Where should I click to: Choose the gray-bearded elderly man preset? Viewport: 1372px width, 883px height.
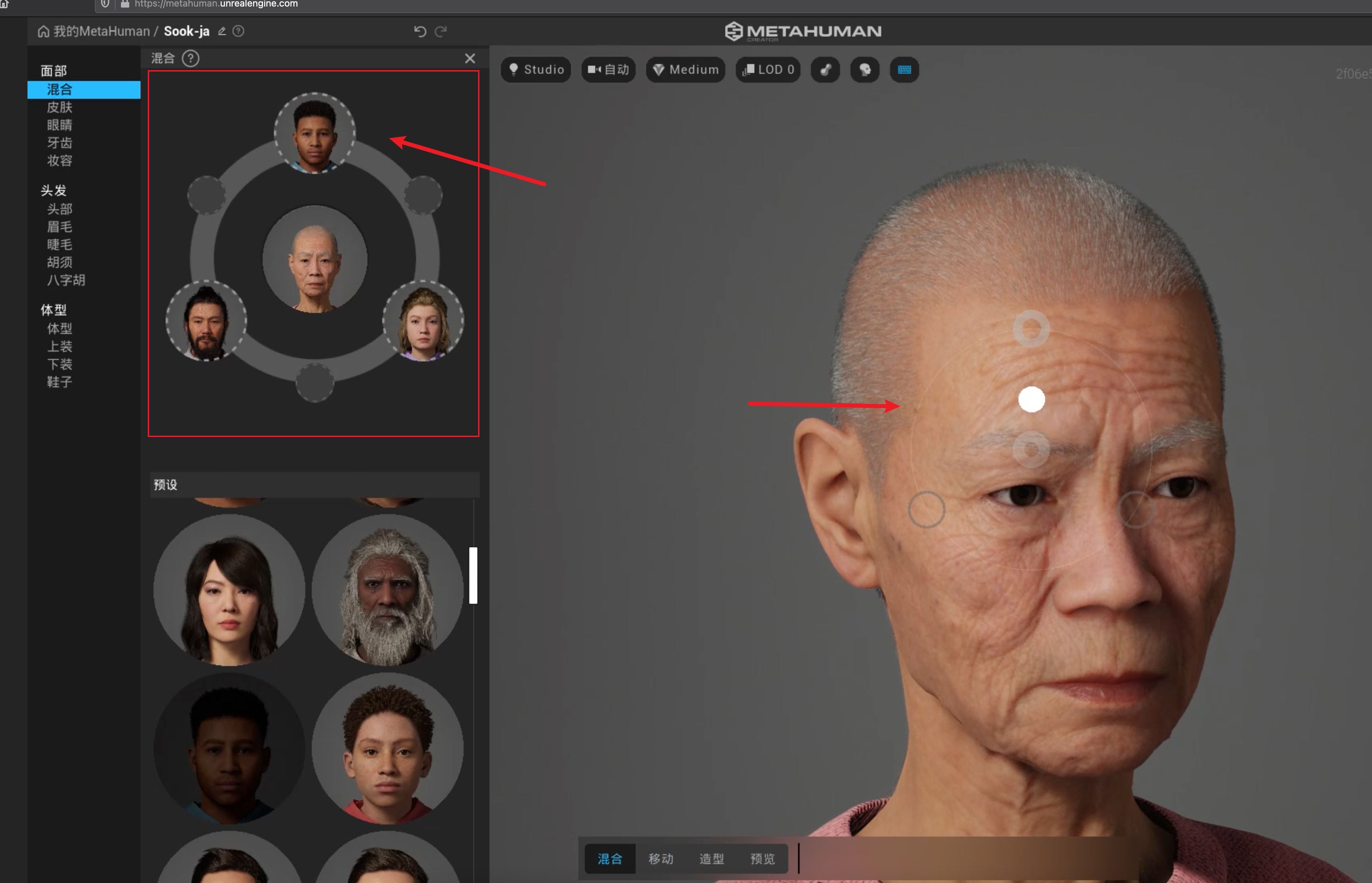tap(387, 590)
